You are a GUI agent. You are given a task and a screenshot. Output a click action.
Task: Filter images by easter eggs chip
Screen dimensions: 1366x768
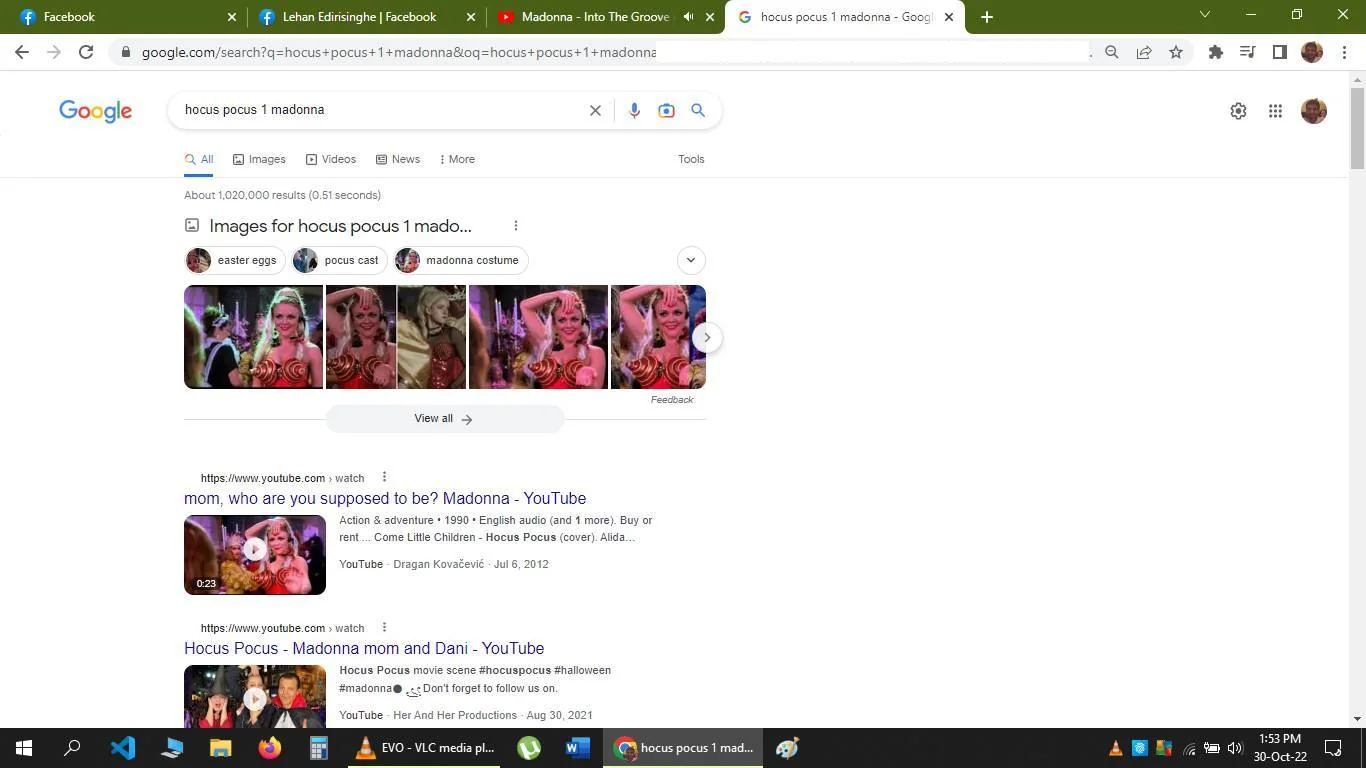click(235, 260)
